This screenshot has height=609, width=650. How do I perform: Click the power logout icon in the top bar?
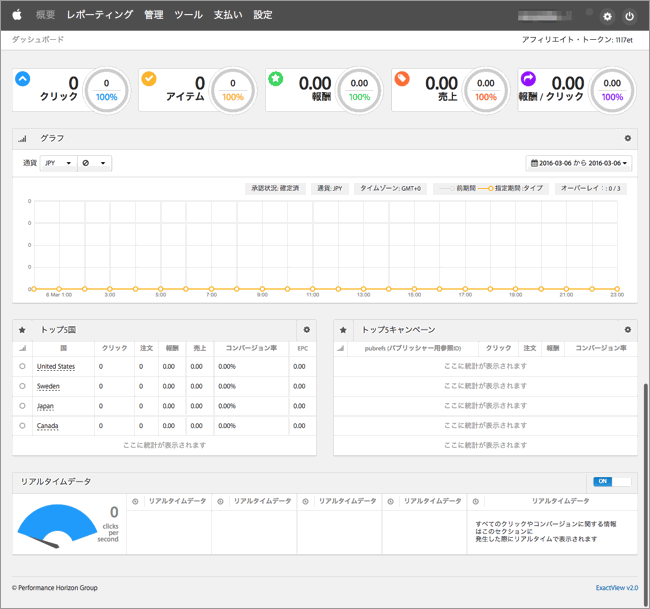630,16
